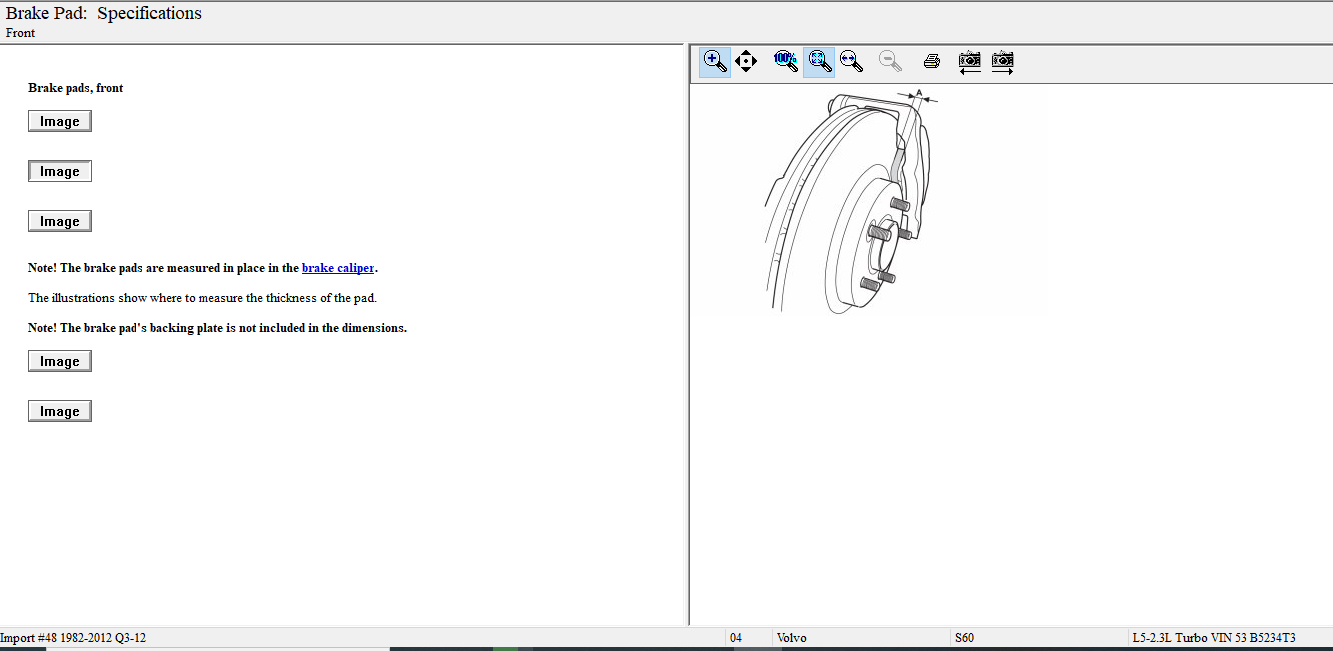Click Image button just above the caliper note

pos(60,221)
